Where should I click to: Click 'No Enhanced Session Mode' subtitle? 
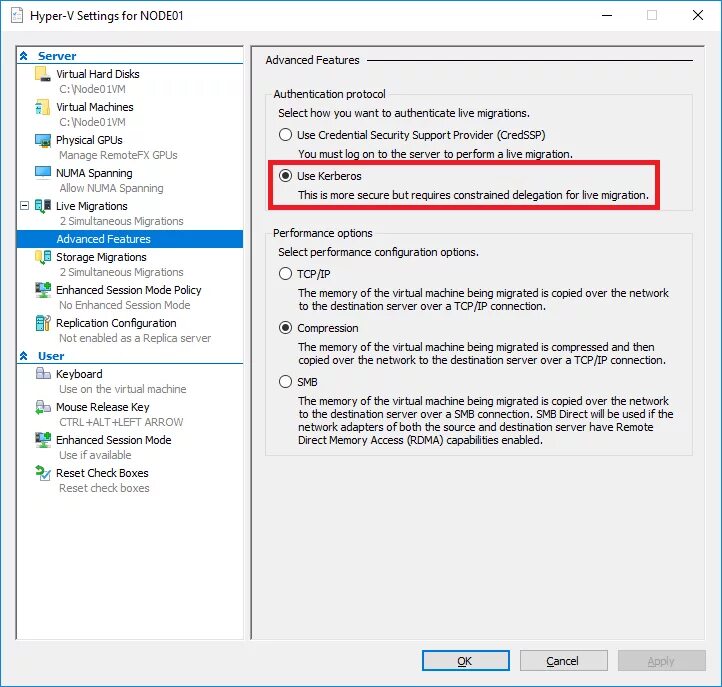tap(125, 305)
